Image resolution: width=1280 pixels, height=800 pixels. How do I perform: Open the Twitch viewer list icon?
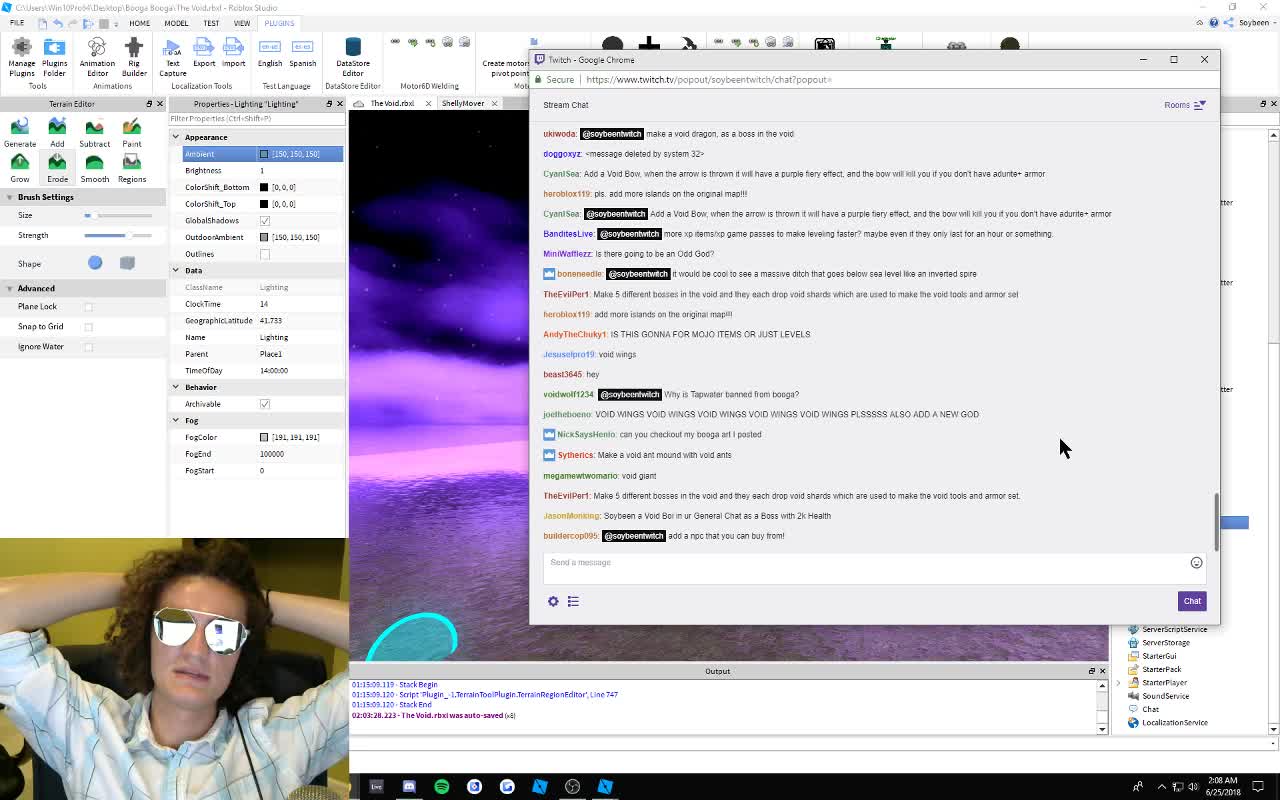pyautogui.click(x=573, y=601)
